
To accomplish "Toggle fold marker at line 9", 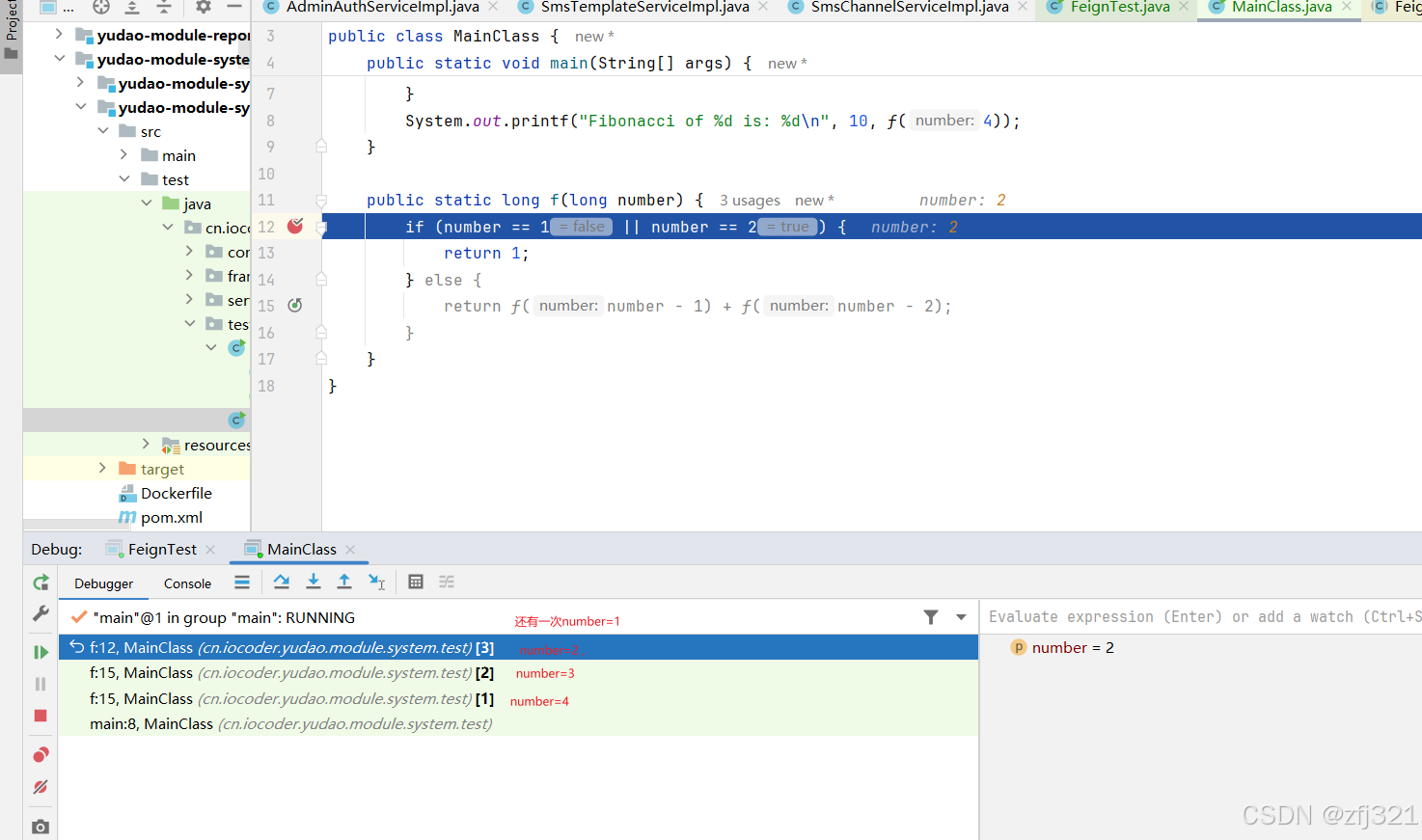I will (x=321, y=147).
